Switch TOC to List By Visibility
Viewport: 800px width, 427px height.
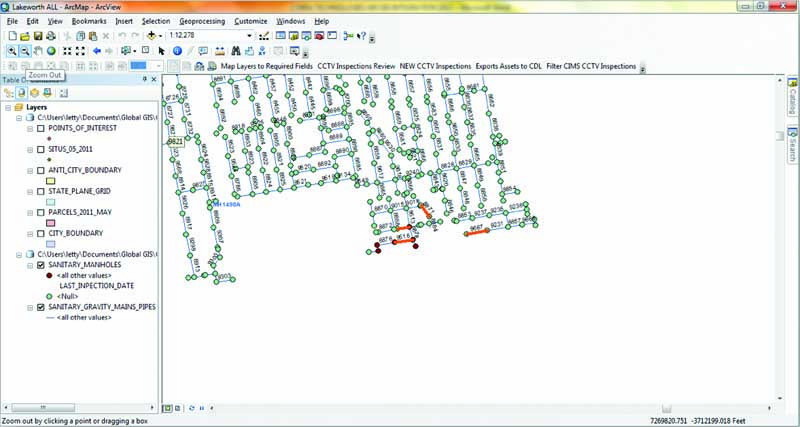(34, 93)
